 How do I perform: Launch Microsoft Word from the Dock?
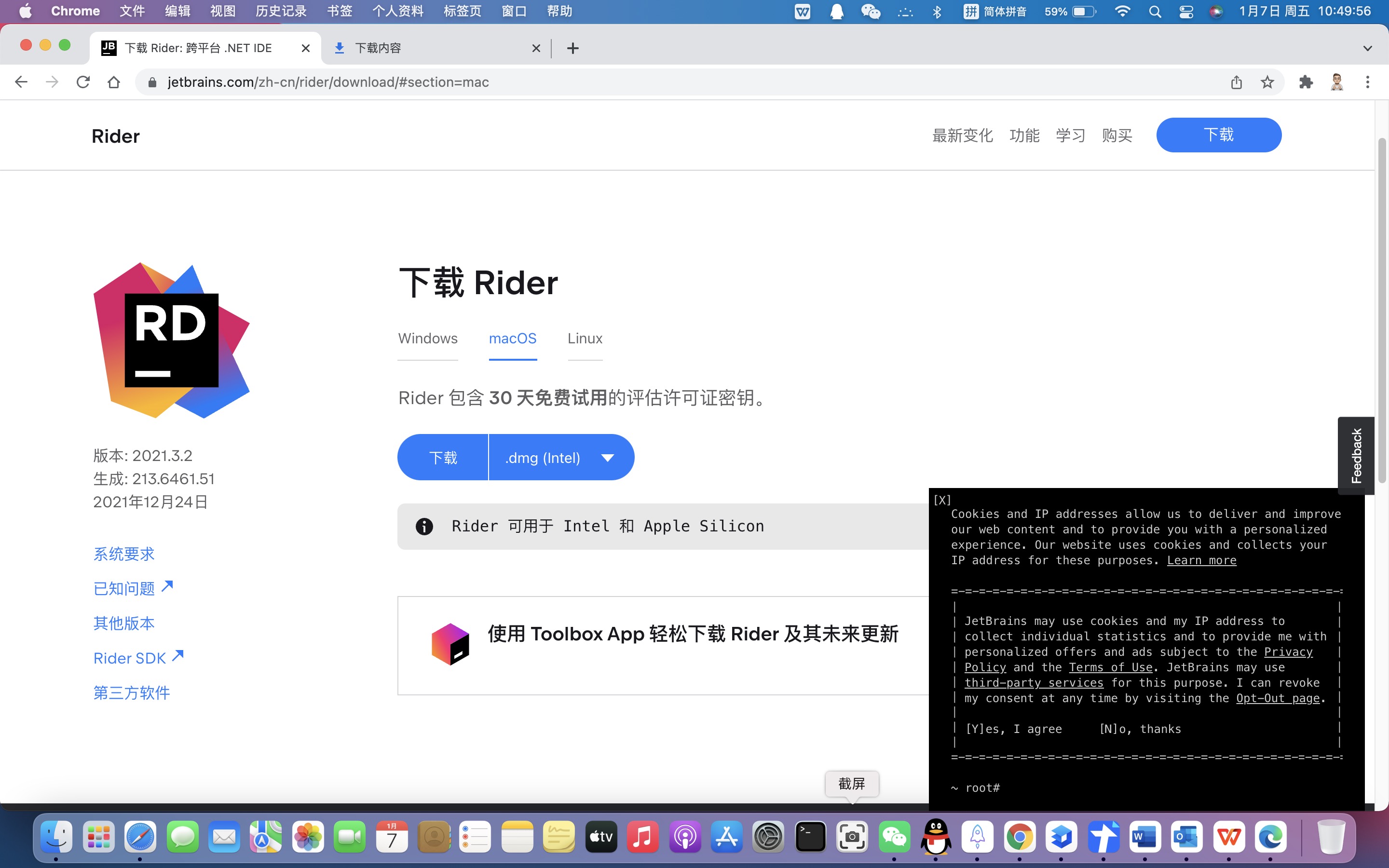click(x=1145, y=837)
